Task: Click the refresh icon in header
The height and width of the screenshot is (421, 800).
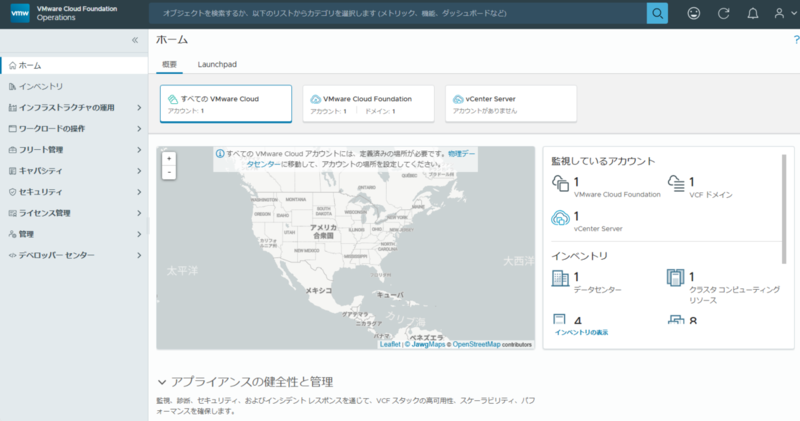Action: (723, 14)
